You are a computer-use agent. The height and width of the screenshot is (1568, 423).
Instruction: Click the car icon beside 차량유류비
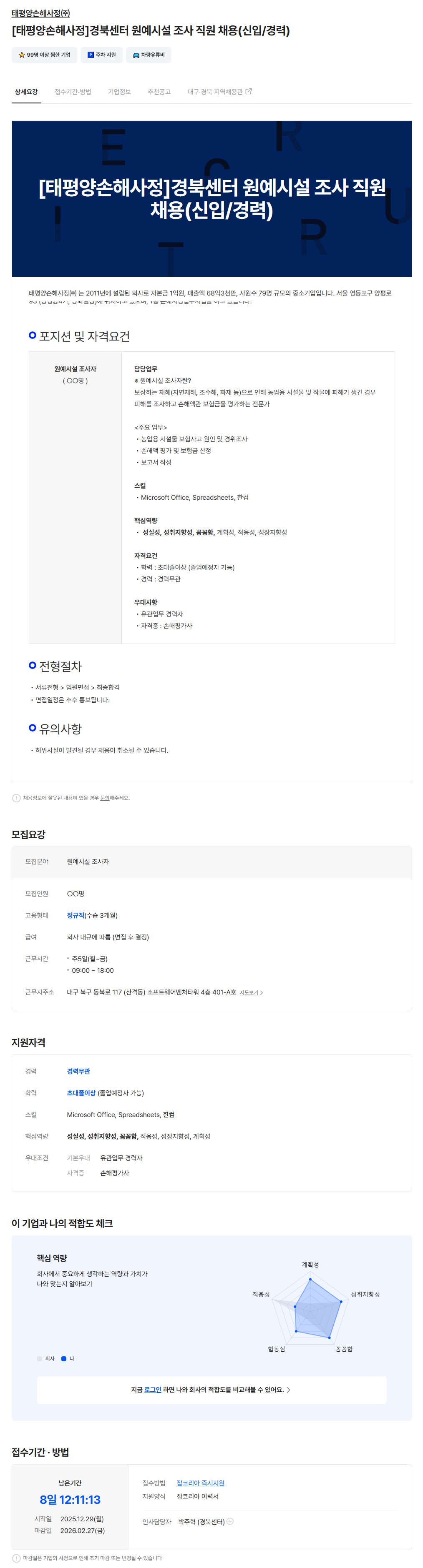point(136,55)
